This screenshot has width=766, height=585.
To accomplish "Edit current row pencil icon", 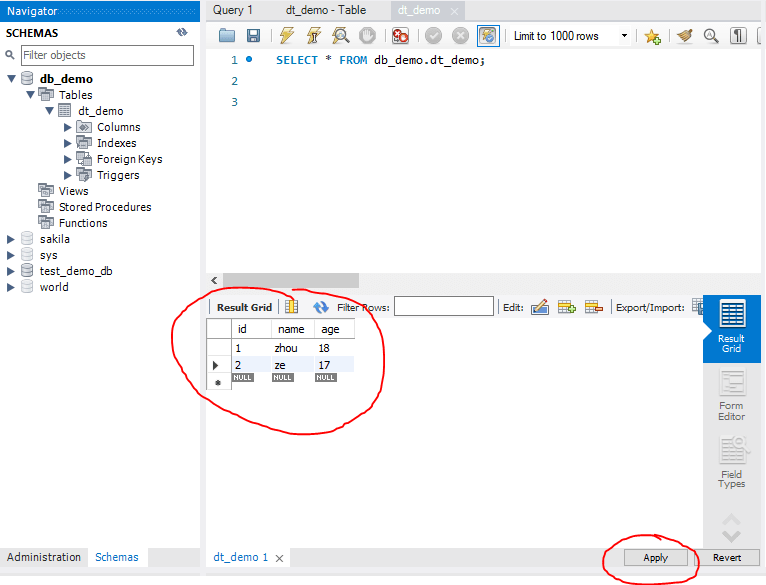I will tap(540, 307).
